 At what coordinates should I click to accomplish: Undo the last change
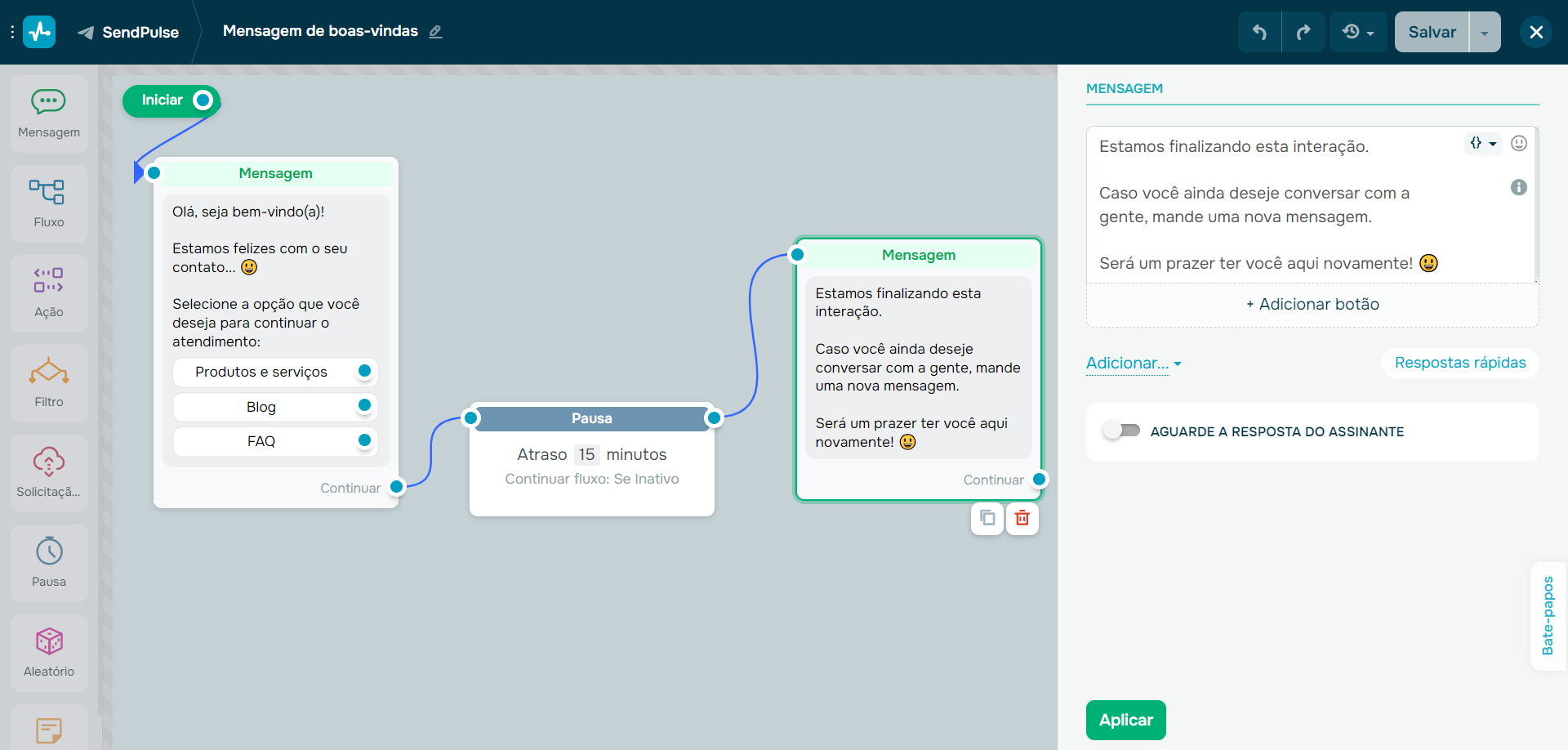tap(1259, 32)
